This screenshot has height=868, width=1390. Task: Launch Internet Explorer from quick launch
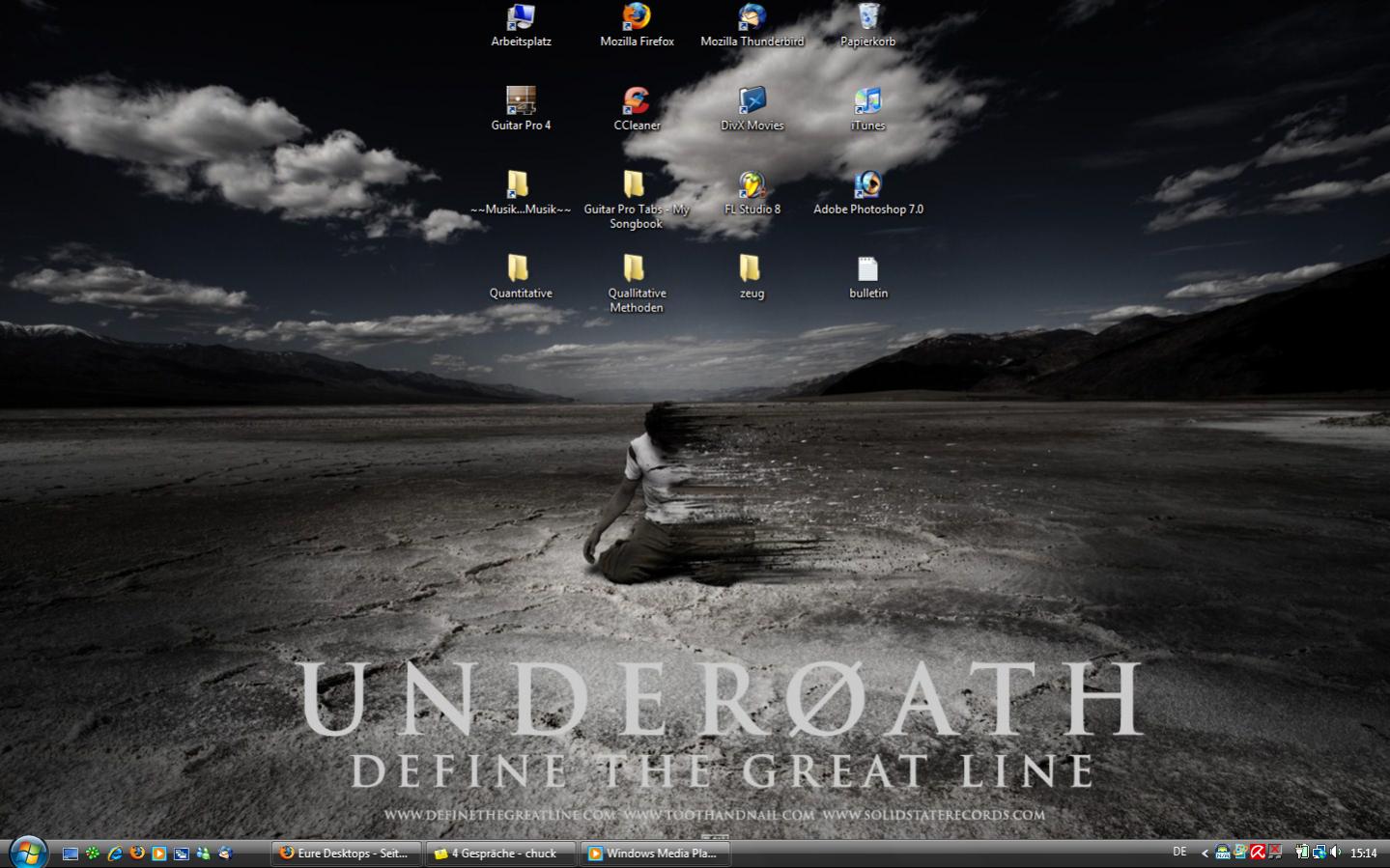(115, 854)
